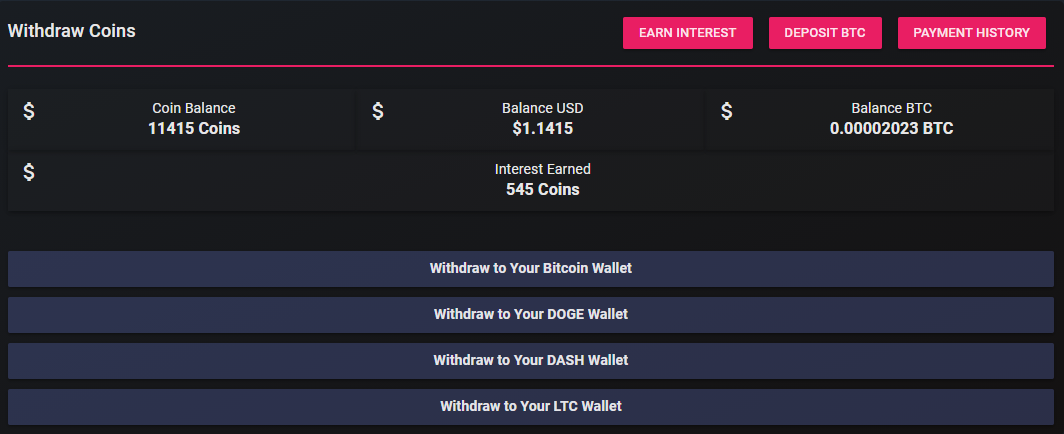View Payment History
This screenshot has height=434, width=1064.
point(971,33)
